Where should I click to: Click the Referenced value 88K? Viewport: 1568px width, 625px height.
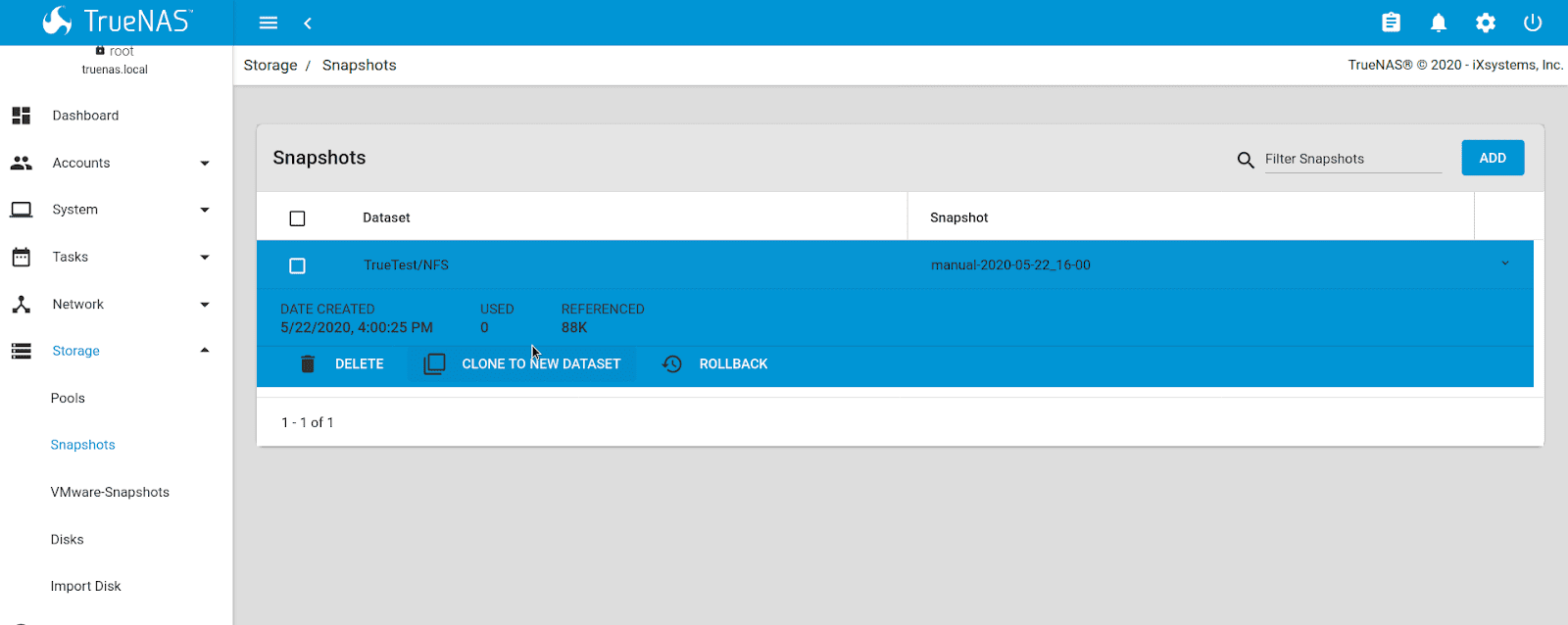click(x=574, y=327)
